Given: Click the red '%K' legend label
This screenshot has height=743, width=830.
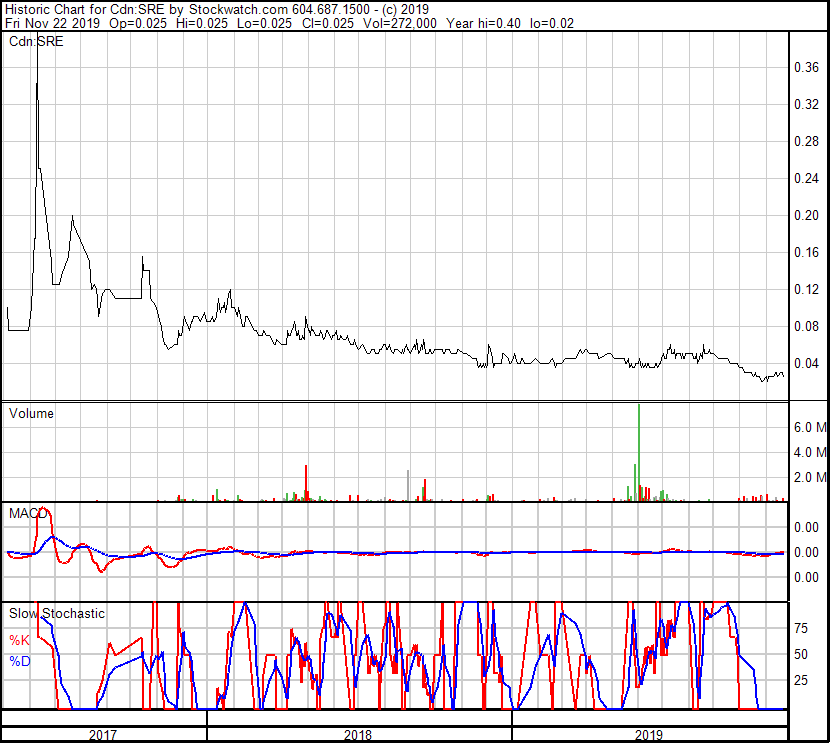Looking at the screenshot, I should [20, 640].
